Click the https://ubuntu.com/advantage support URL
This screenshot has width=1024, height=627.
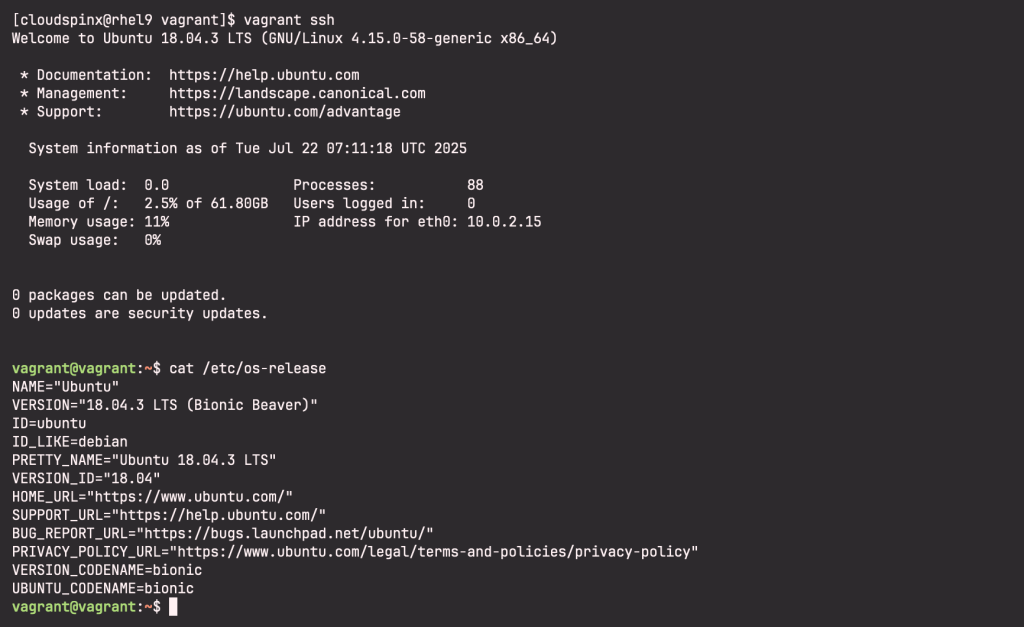(285, 112)
